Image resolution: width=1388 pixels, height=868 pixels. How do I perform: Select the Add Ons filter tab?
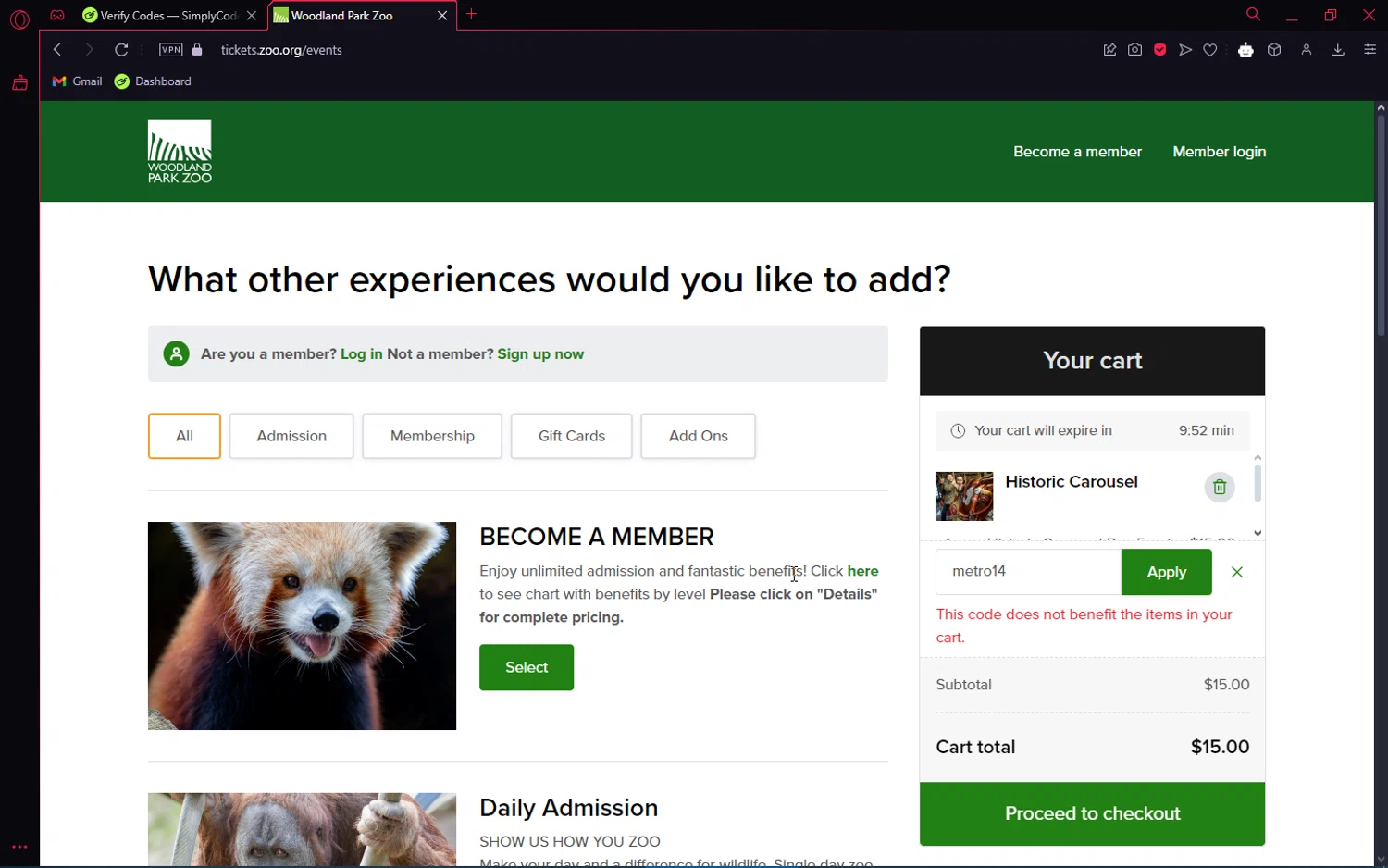698,436
